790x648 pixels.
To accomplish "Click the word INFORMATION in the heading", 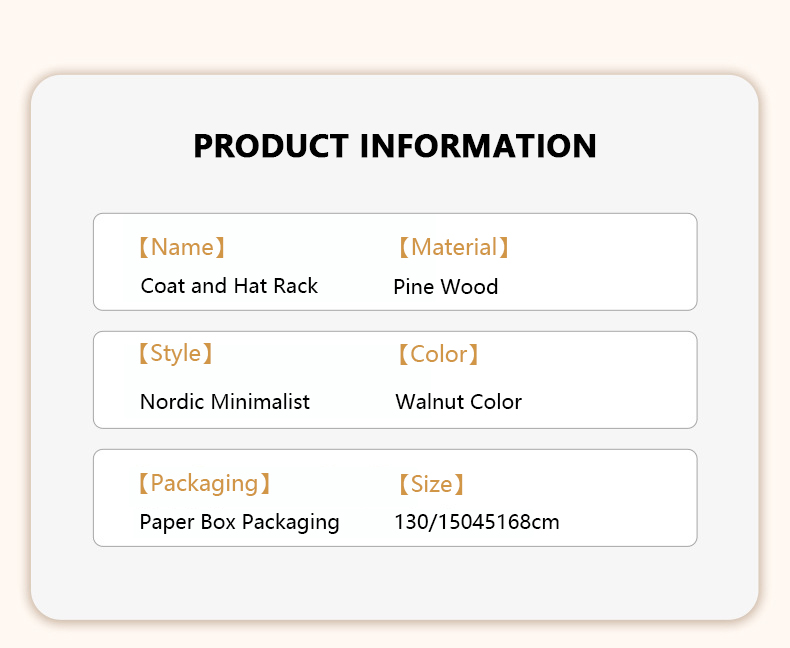I will (x=477, y=146).
